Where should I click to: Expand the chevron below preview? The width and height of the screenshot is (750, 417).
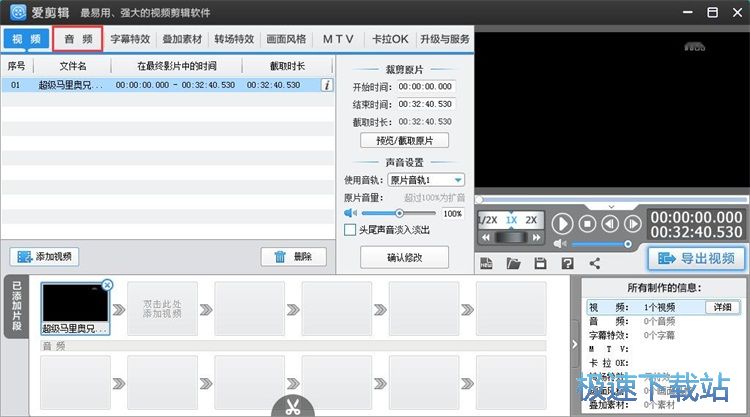click(611, 207)
